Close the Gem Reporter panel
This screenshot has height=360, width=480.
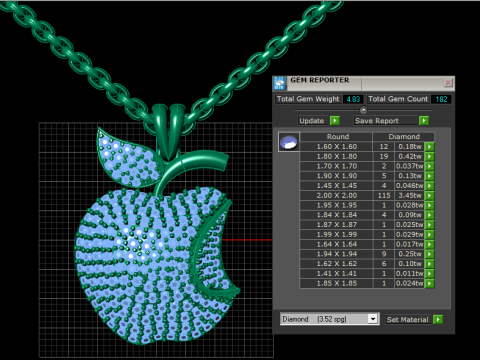click(x=448, y=83)
